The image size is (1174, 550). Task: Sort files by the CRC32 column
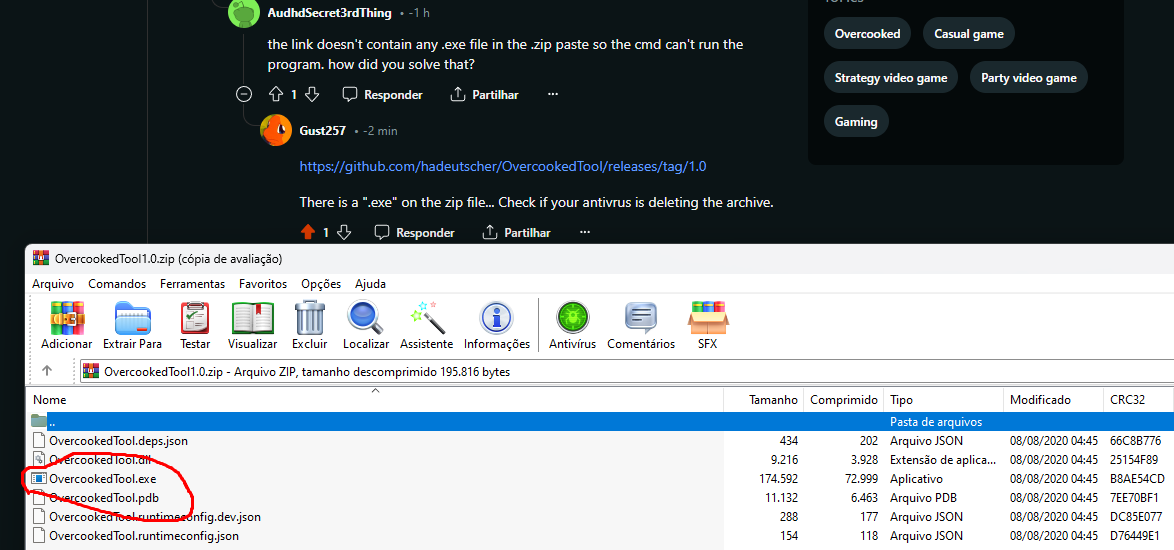coord(1138,400)
